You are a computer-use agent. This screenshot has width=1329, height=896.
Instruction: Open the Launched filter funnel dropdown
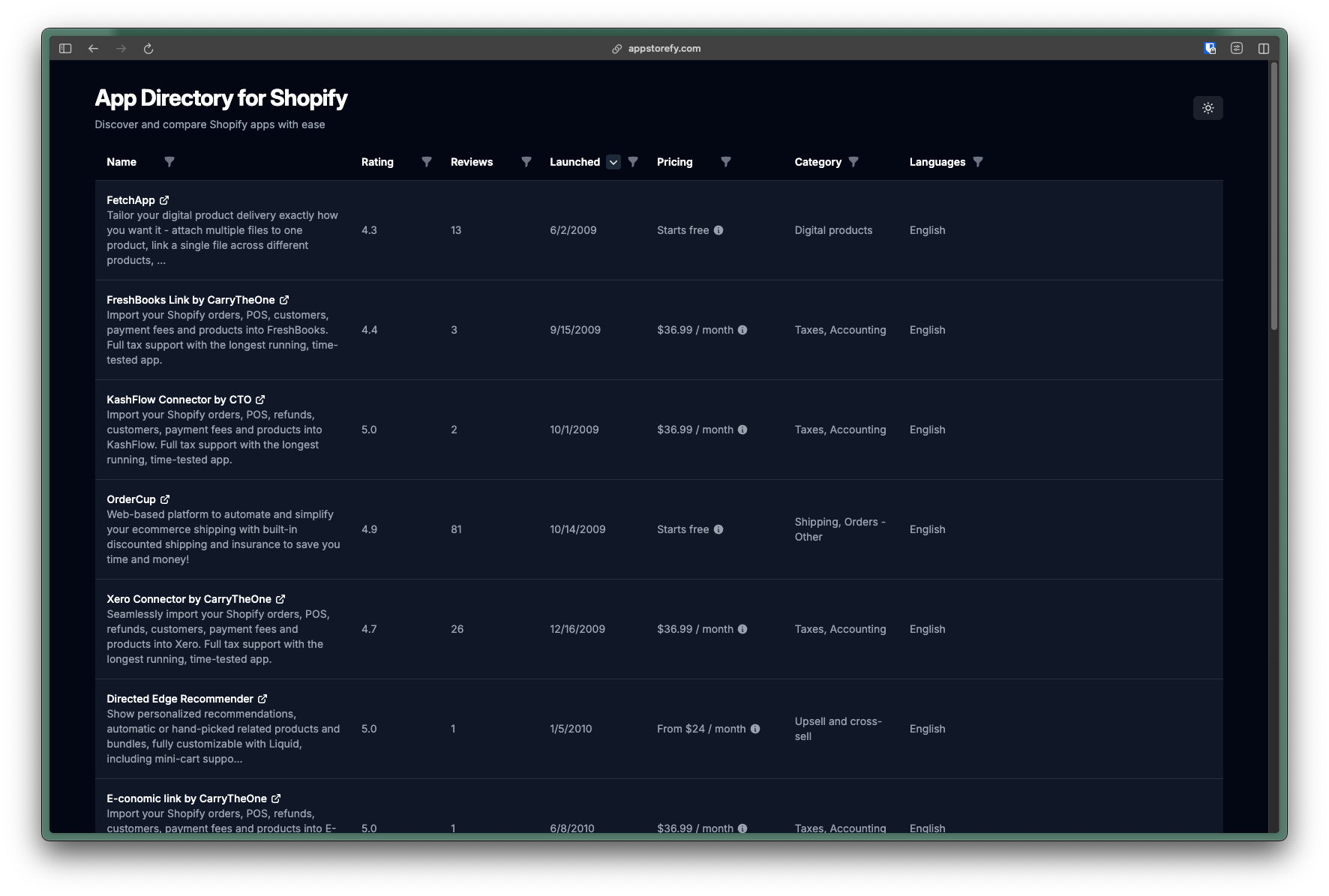pyautogui.click(x=634, y=162)
